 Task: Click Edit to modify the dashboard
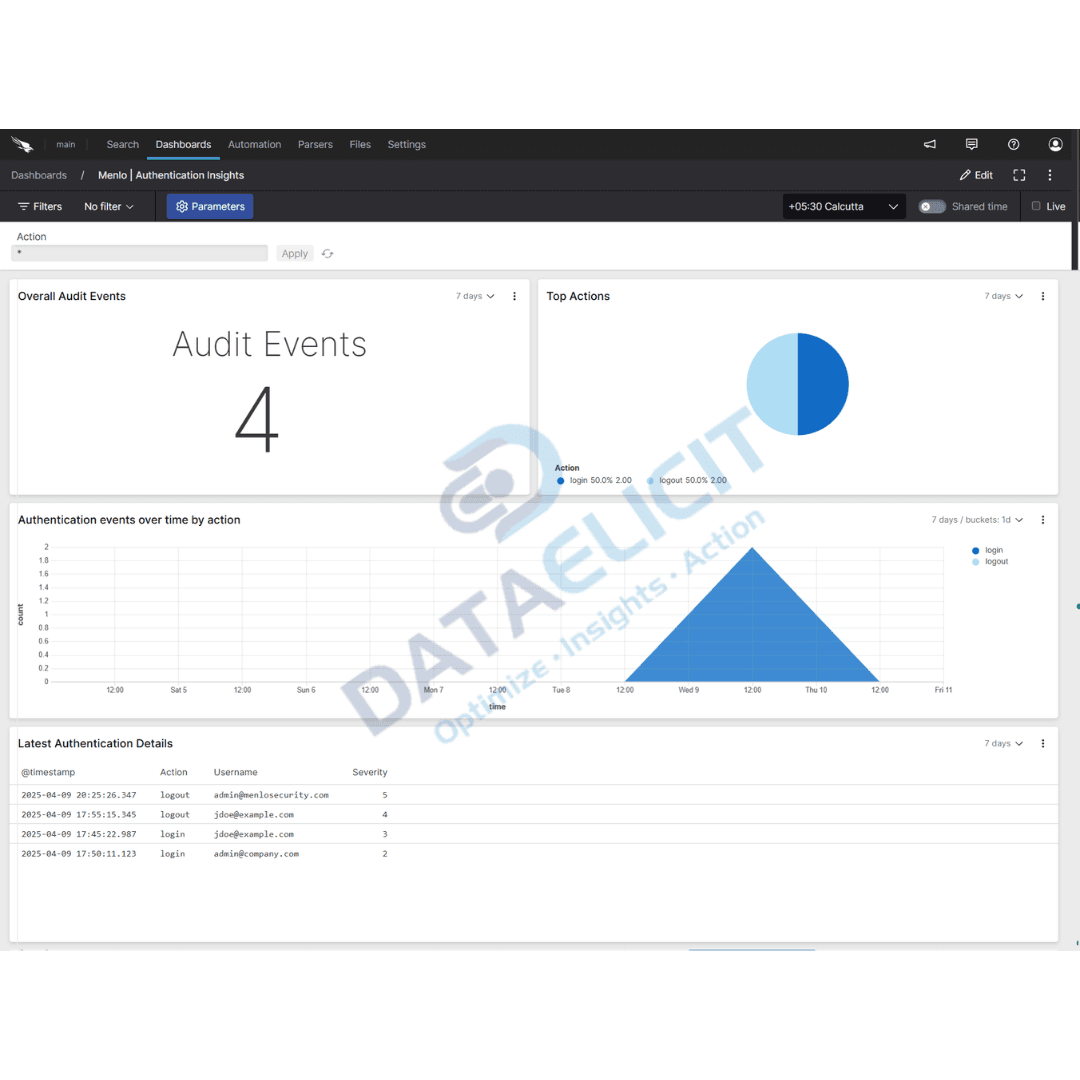pos(975,175)
